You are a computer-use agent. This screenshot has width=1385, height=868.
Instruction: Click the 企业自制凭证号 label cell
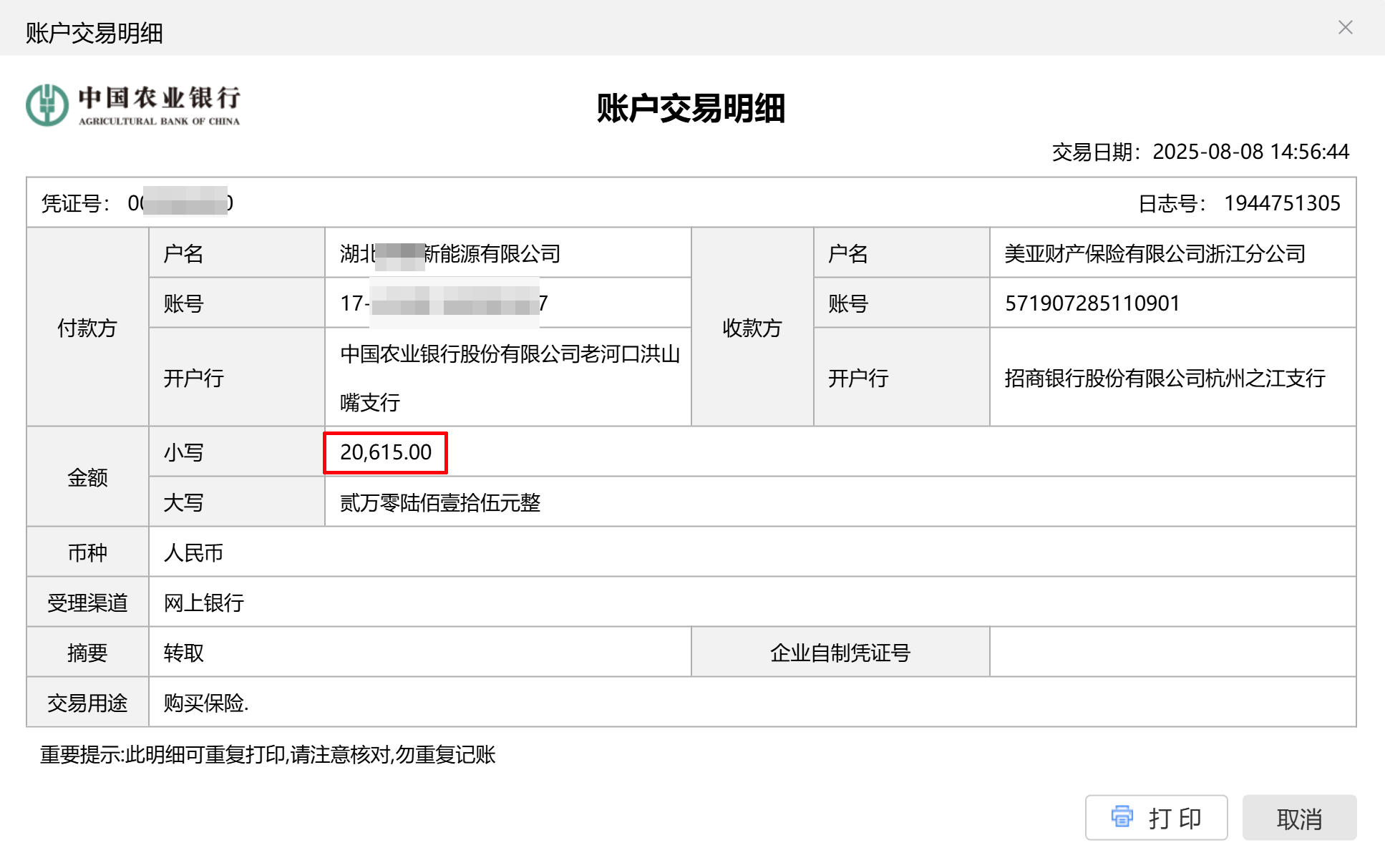tap(840, 652)
